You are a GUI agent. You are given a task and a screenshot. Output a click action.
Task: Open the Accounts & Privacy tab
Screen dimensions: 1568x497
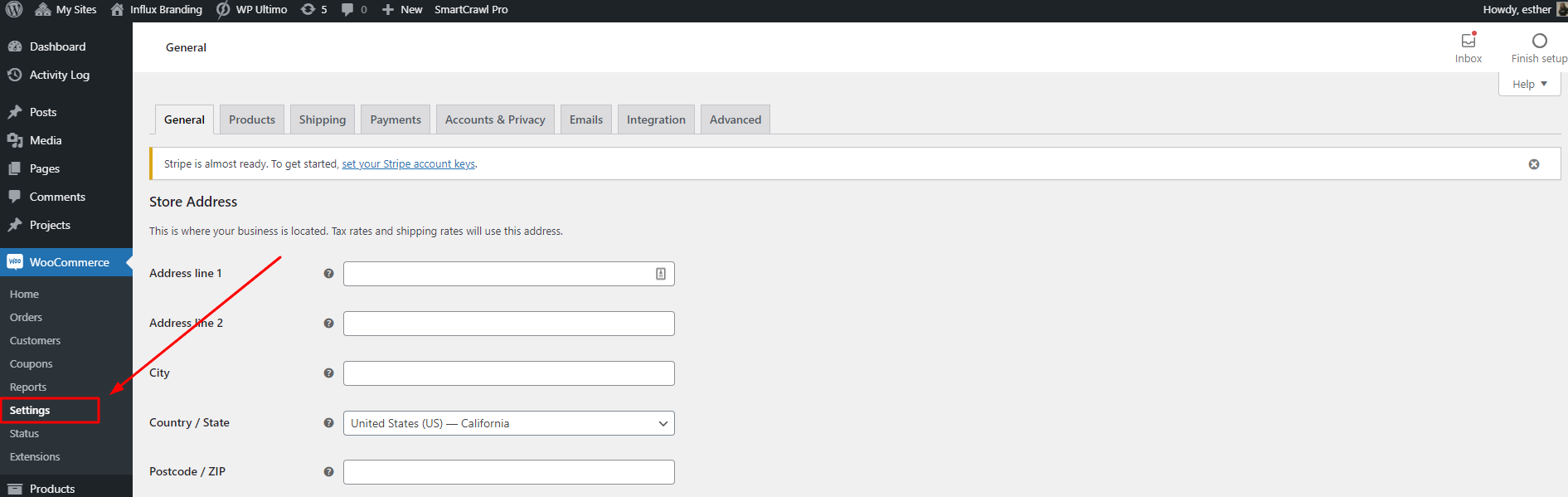point(495,119)
